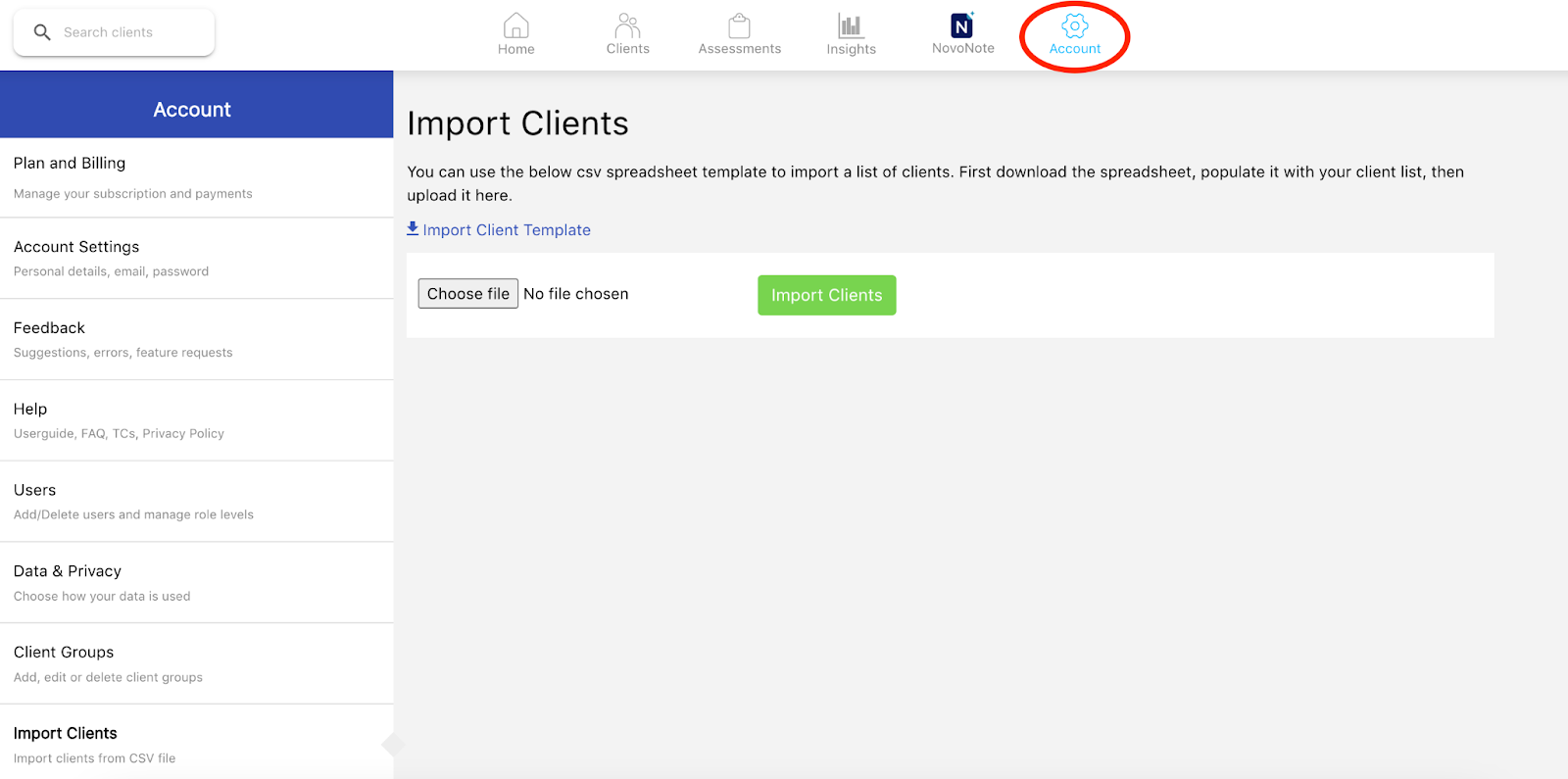Screen dimensions: 1568x779
Task: Open Plan and Billing section
Action: 196,177
